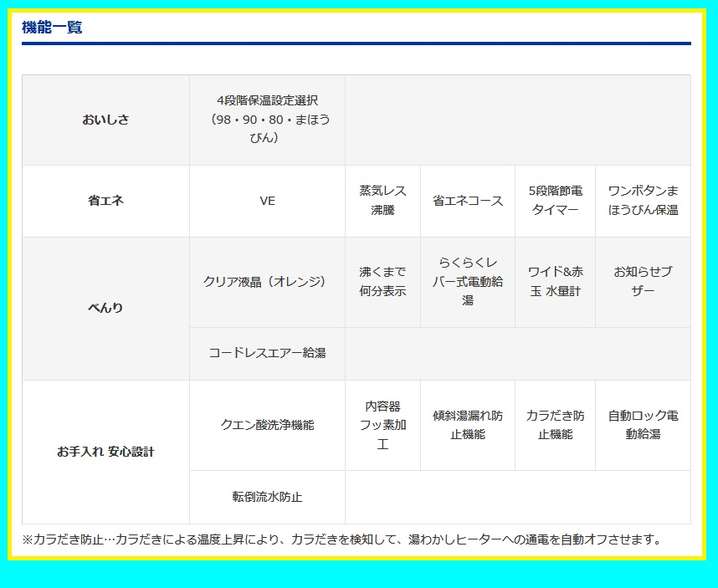Image resolution: width=718 pixels, height=588 pixels.
Task: Click the カラだき防止 footnote text
Action: [342, 540]
